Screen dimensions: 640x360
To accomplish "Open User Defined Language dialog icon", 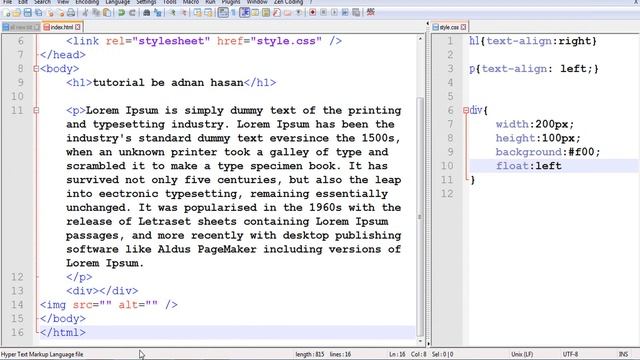I will click(x=255, y=13).
